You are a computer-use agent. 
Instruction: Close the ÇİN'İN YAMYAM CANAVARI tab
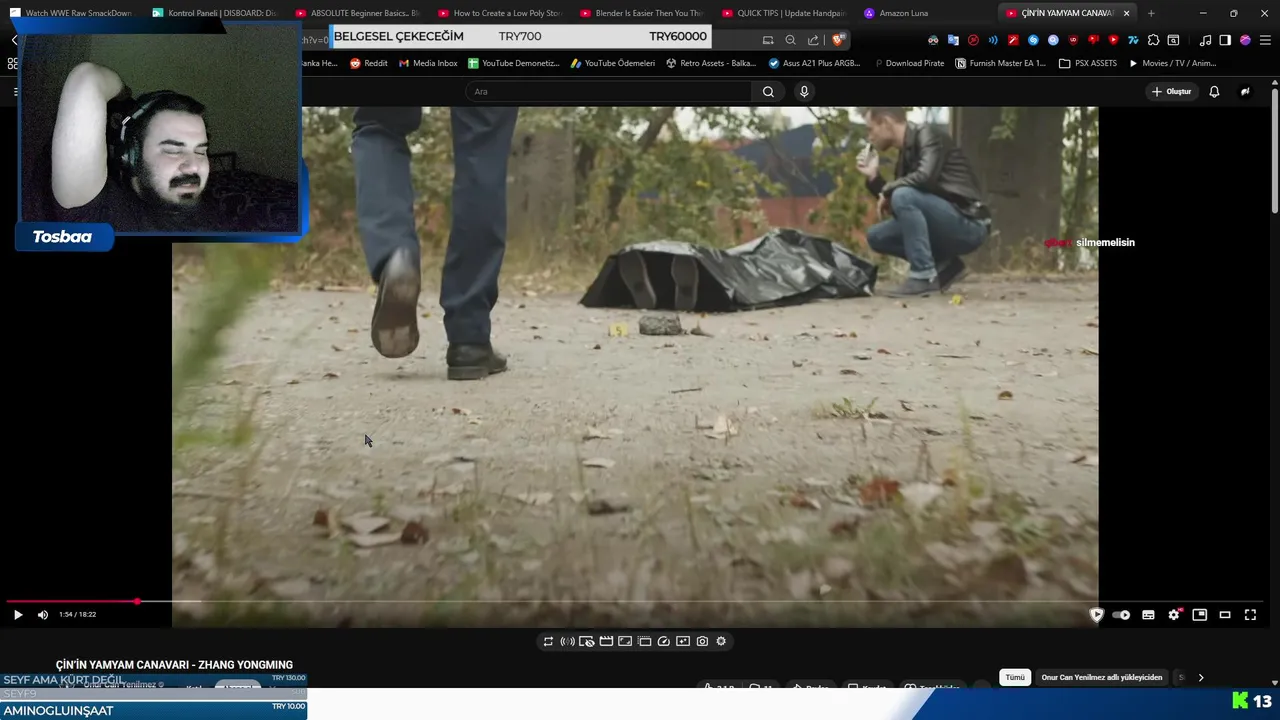pyautogui.click(x=1126, y=13)
